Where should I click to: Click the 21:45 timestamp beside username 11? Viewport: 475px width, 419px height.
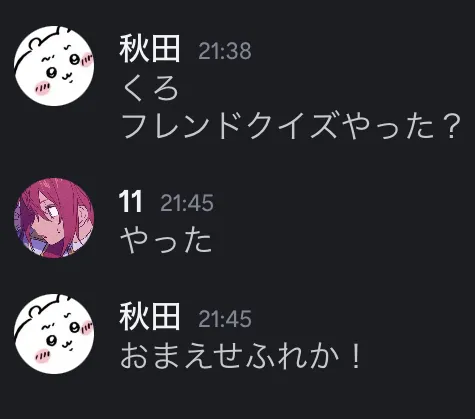pyautogui.click(x=187, y=203)
